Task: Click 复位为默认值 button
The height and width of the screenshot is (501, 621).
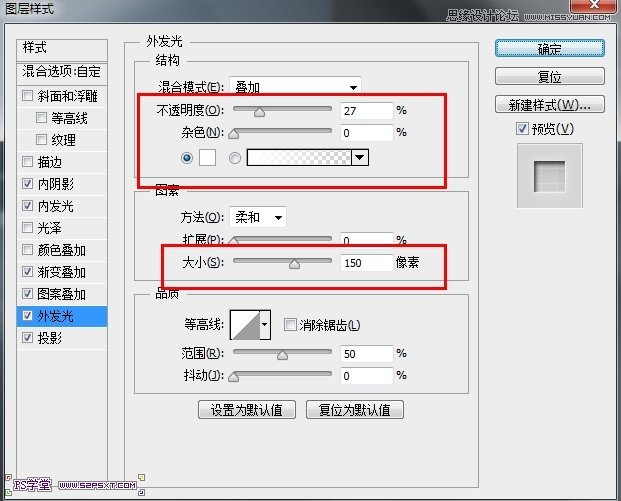Action: (355, 410)
